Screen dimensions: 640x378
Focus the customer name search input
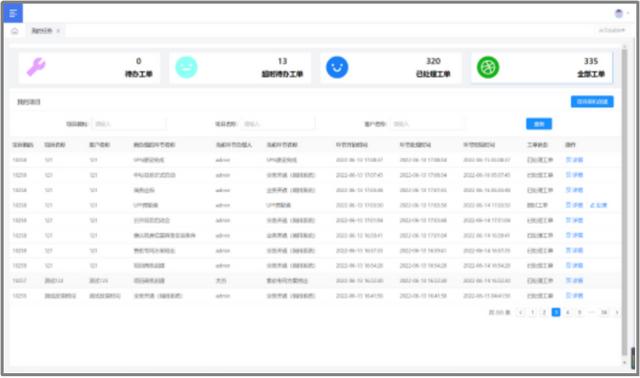pyautogui.click(x=427, y=124)
